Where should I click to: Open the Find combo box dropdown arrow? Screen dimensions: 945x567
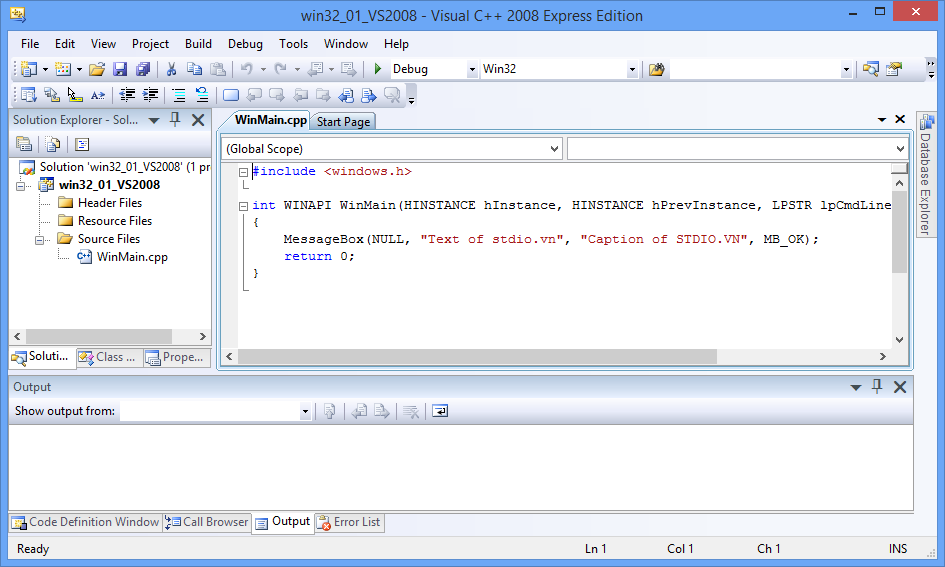click(x=846, y=69)
